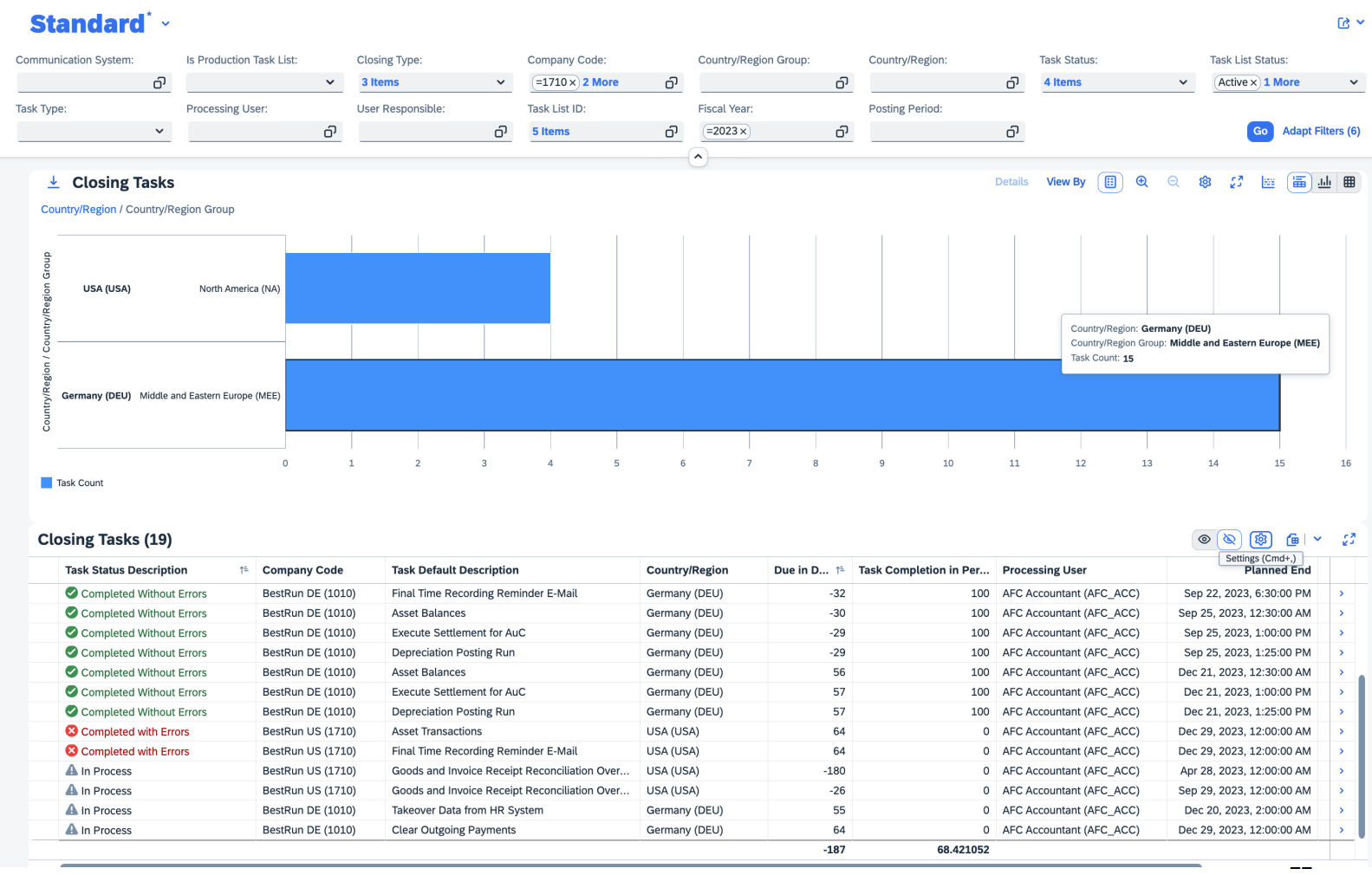The image size is (1372, 875).
Task: Zoom in on the Closing Tasks chart
Action: tap(1141, 182)
